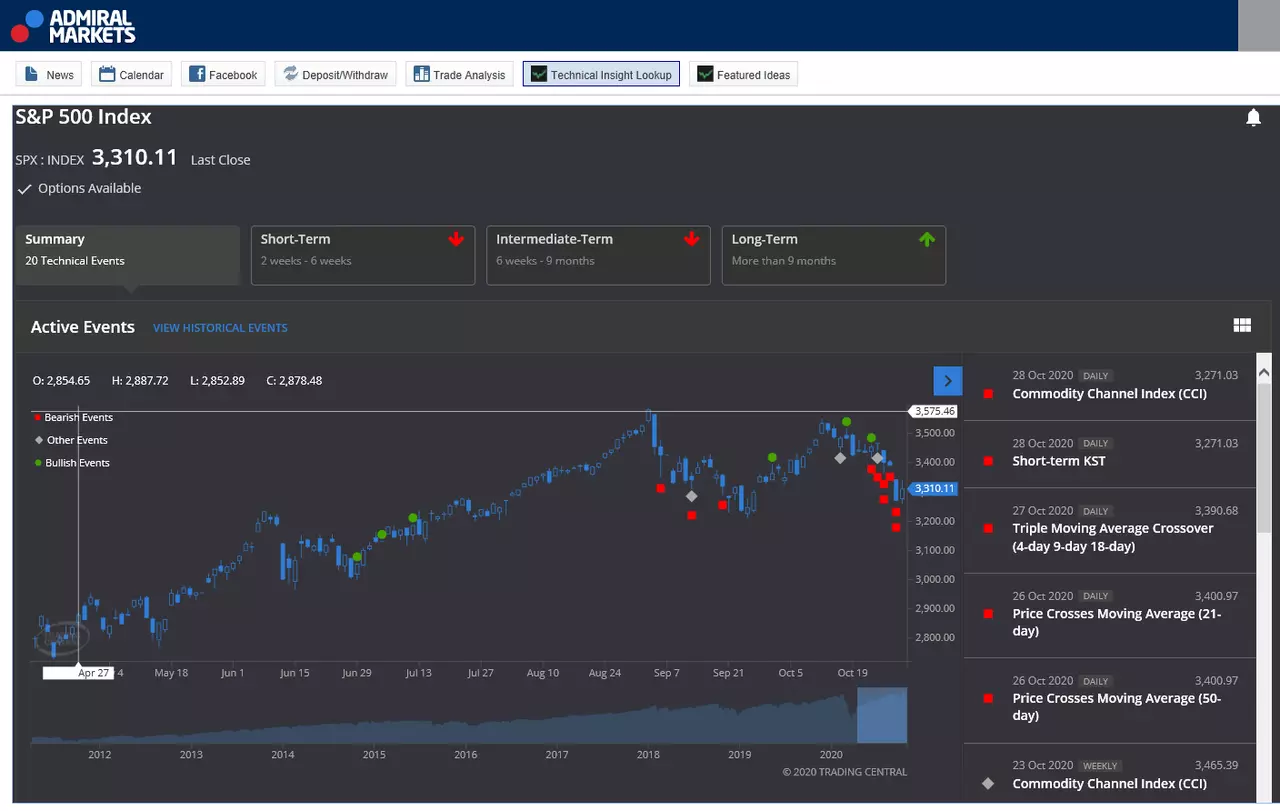Click Options Available text
Image resolution: width=1280 pixels, height=811 pixels.
(x=90, y=188)
